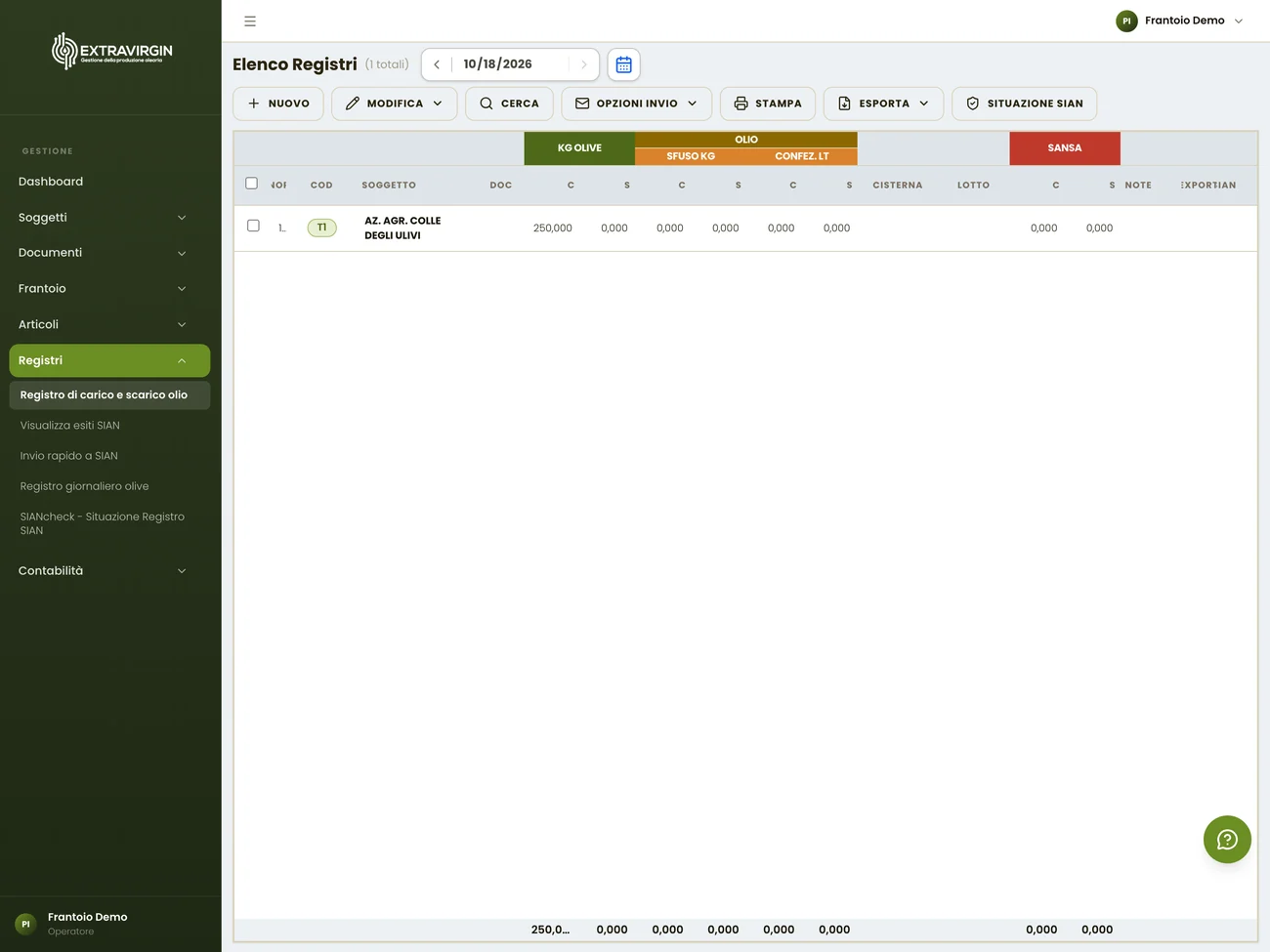Click the KG OLIVE green header
Screen dimensions: 1270x952
tap(579, 148)
